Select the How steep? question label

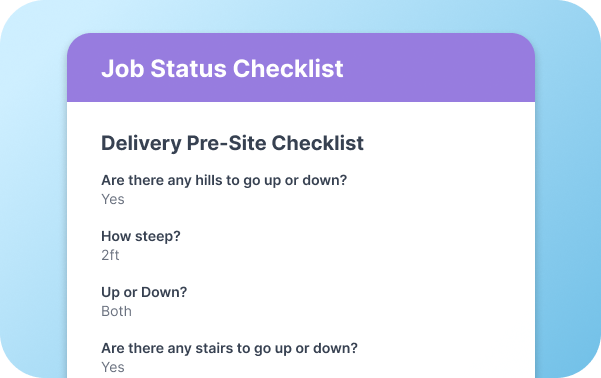click(141, 236)
